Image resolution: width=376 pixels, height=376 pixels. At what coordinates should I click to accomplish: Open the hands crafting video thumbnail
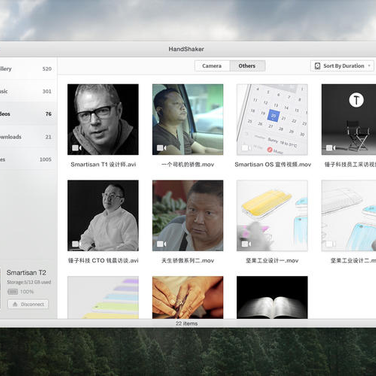coord(188,297)
